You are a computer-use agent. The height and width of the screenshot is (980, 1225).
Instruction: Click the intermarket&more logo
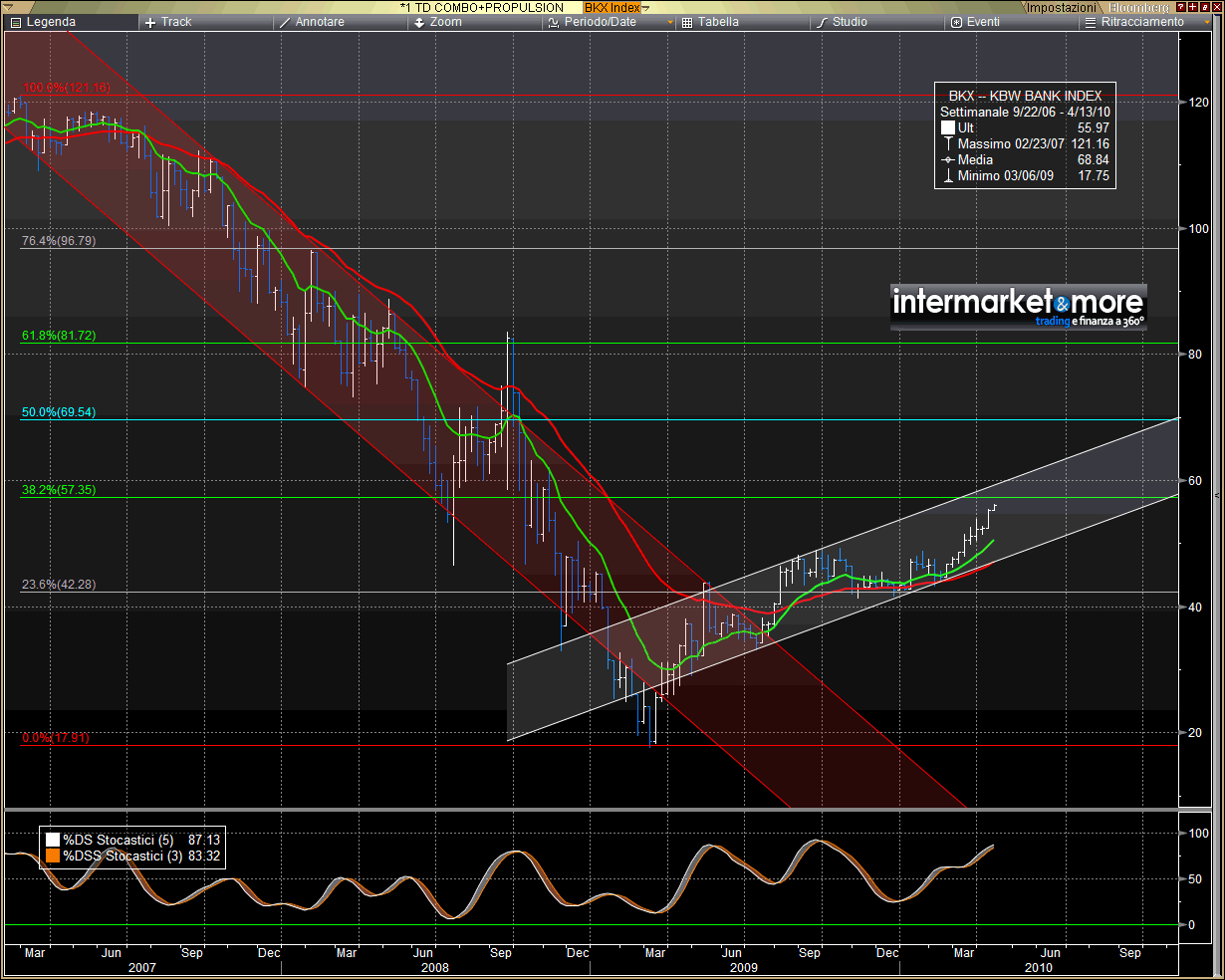tap(1018, 307)
